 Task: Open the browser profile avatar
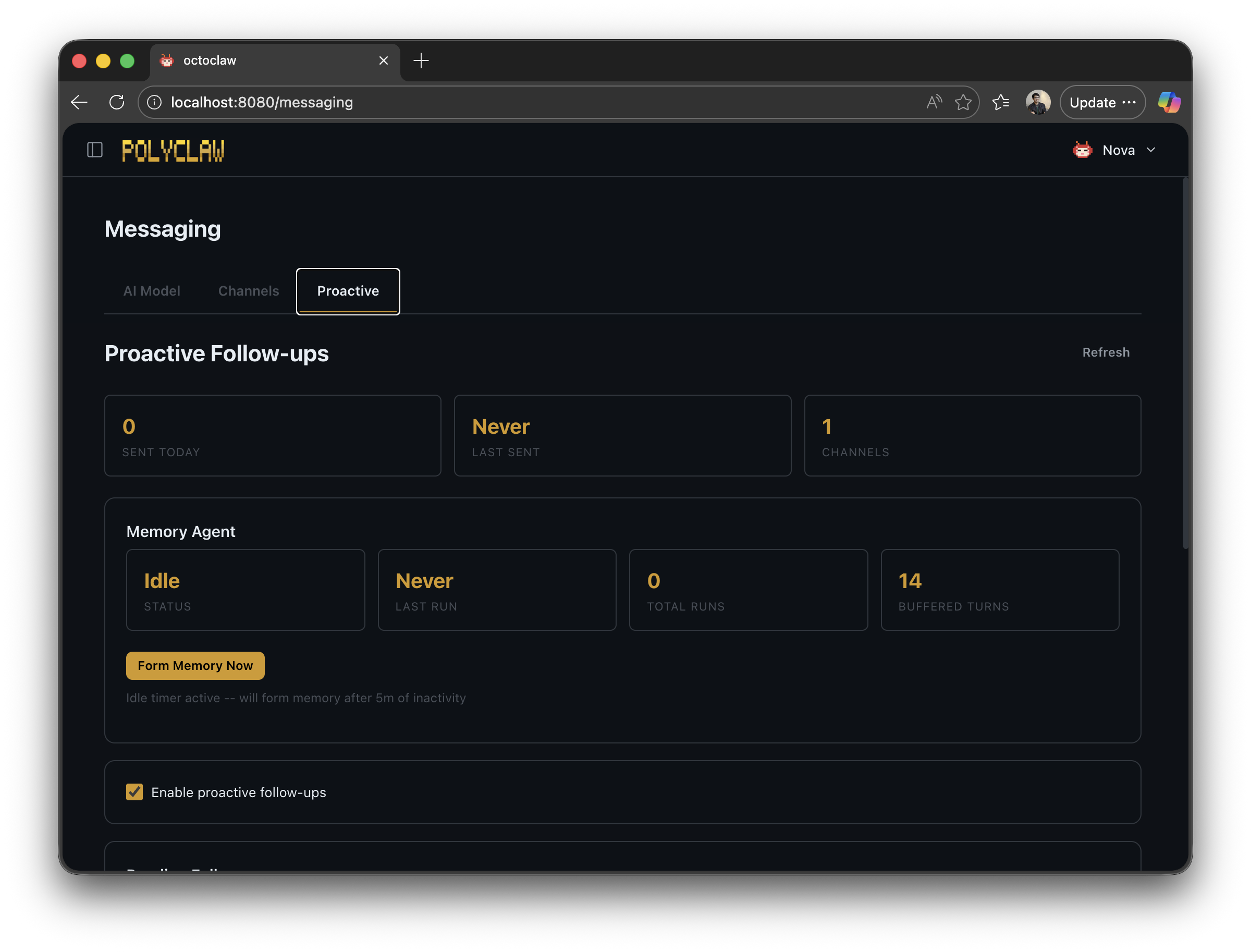1038,103
